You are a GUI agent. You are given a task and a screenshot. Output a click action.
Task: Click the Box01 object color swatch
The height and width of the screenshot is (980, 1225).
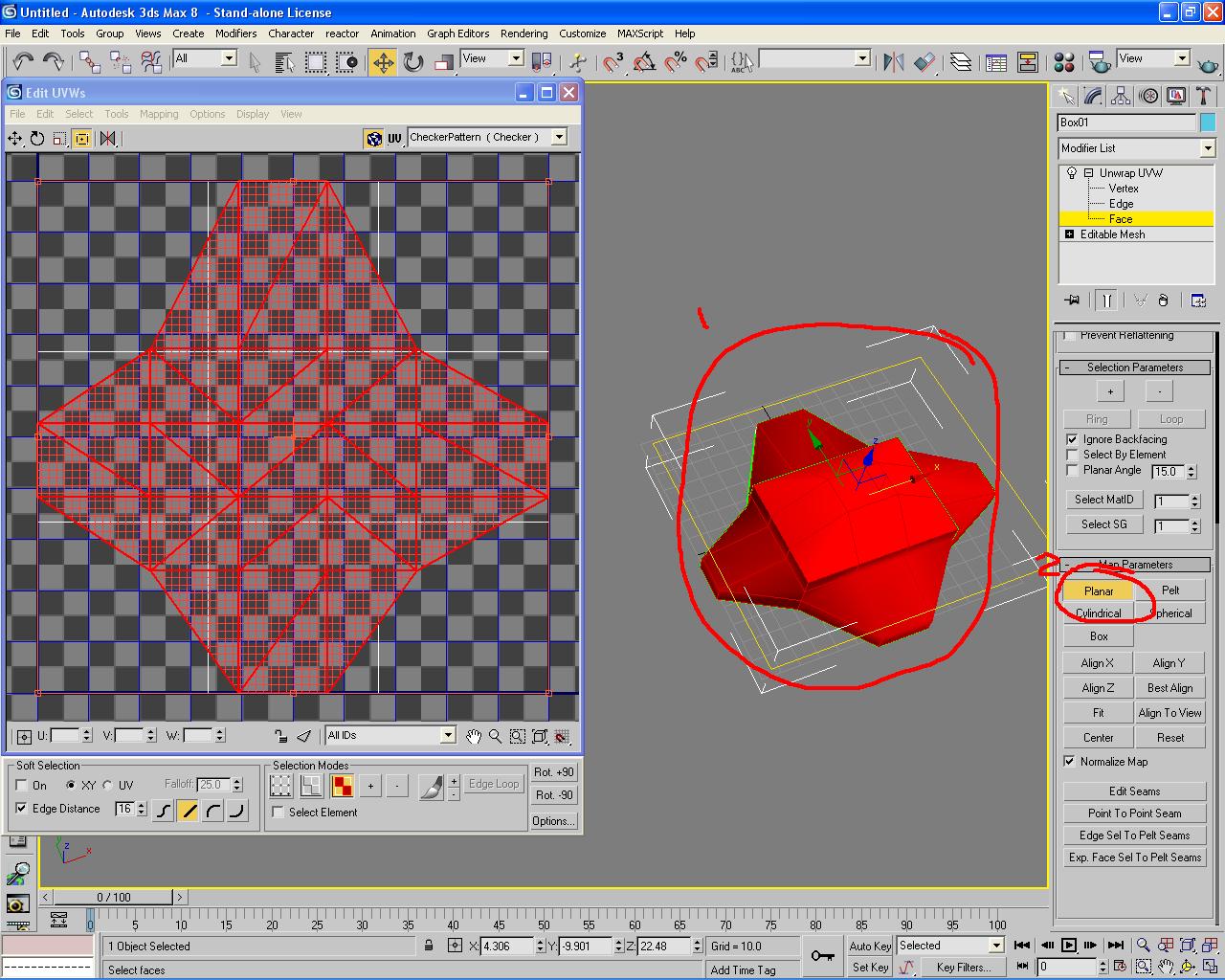1208,122
